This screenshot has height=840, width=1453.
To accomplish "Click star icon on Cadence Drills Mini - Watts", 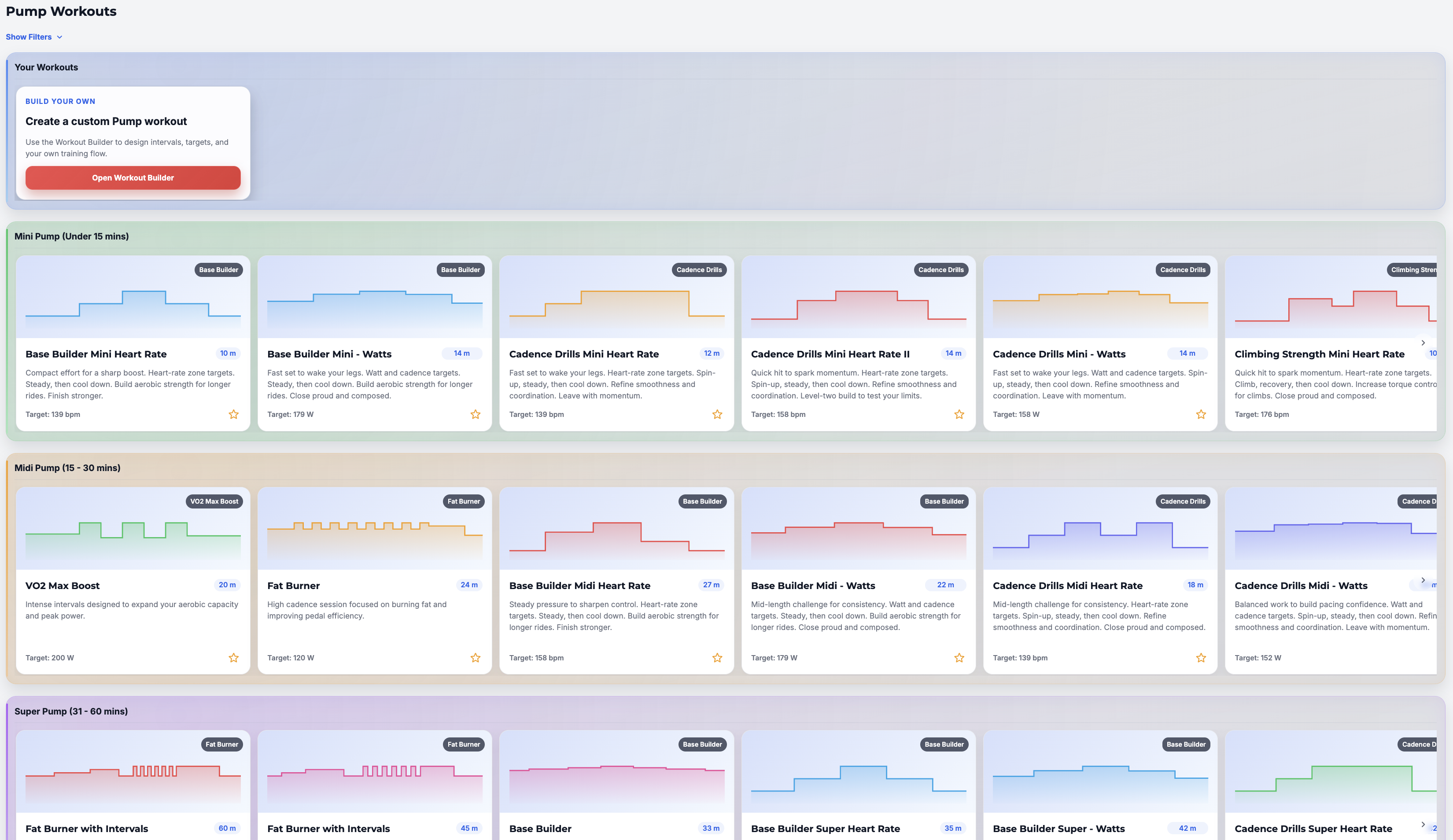I will click(1201, 415).
